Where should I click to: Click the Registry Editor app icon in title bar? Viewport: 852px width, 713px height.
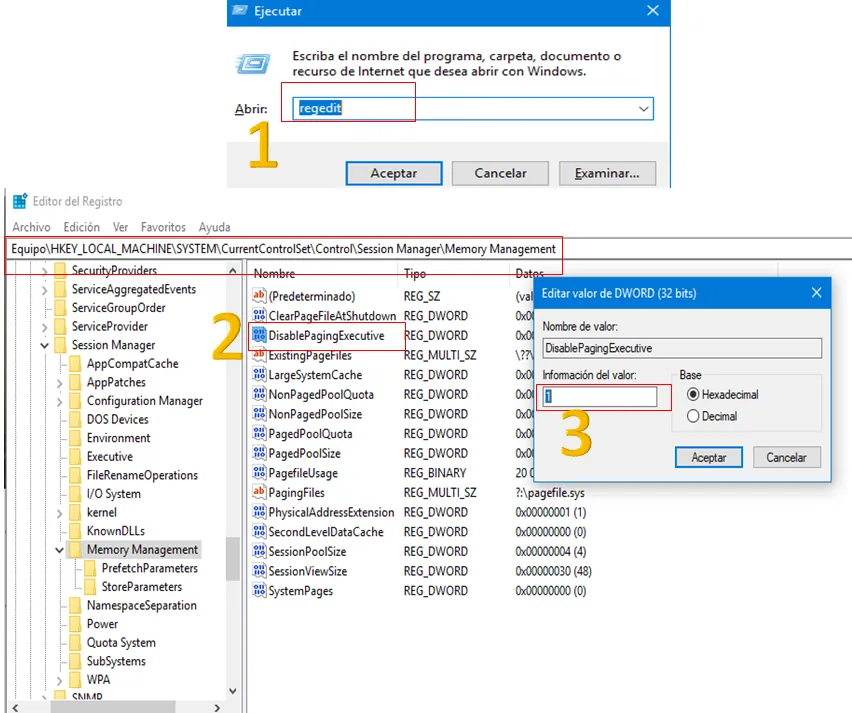pyautogui.click(x=20, y=201)
